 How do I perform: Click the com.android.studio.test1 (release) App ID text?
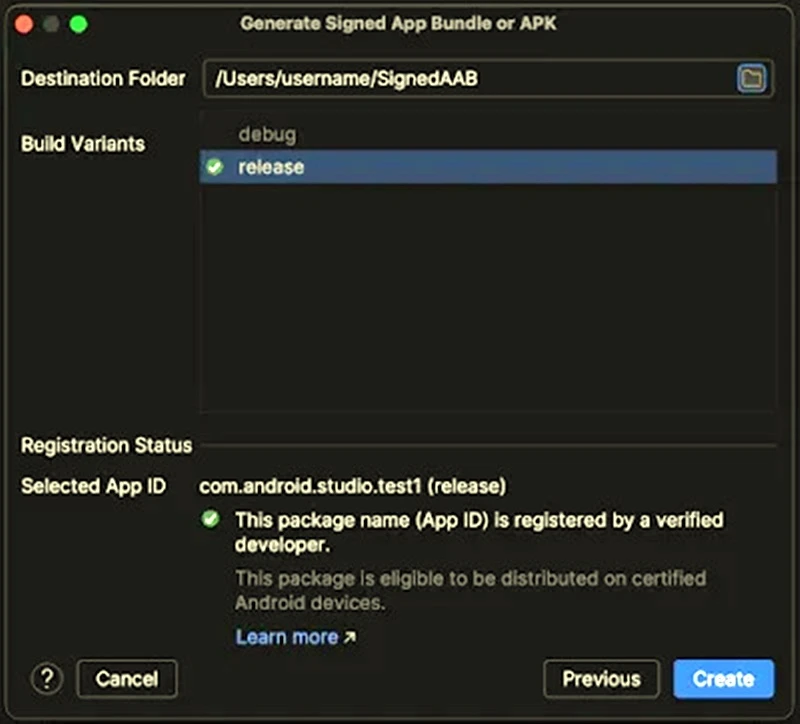tap(353, 486)
